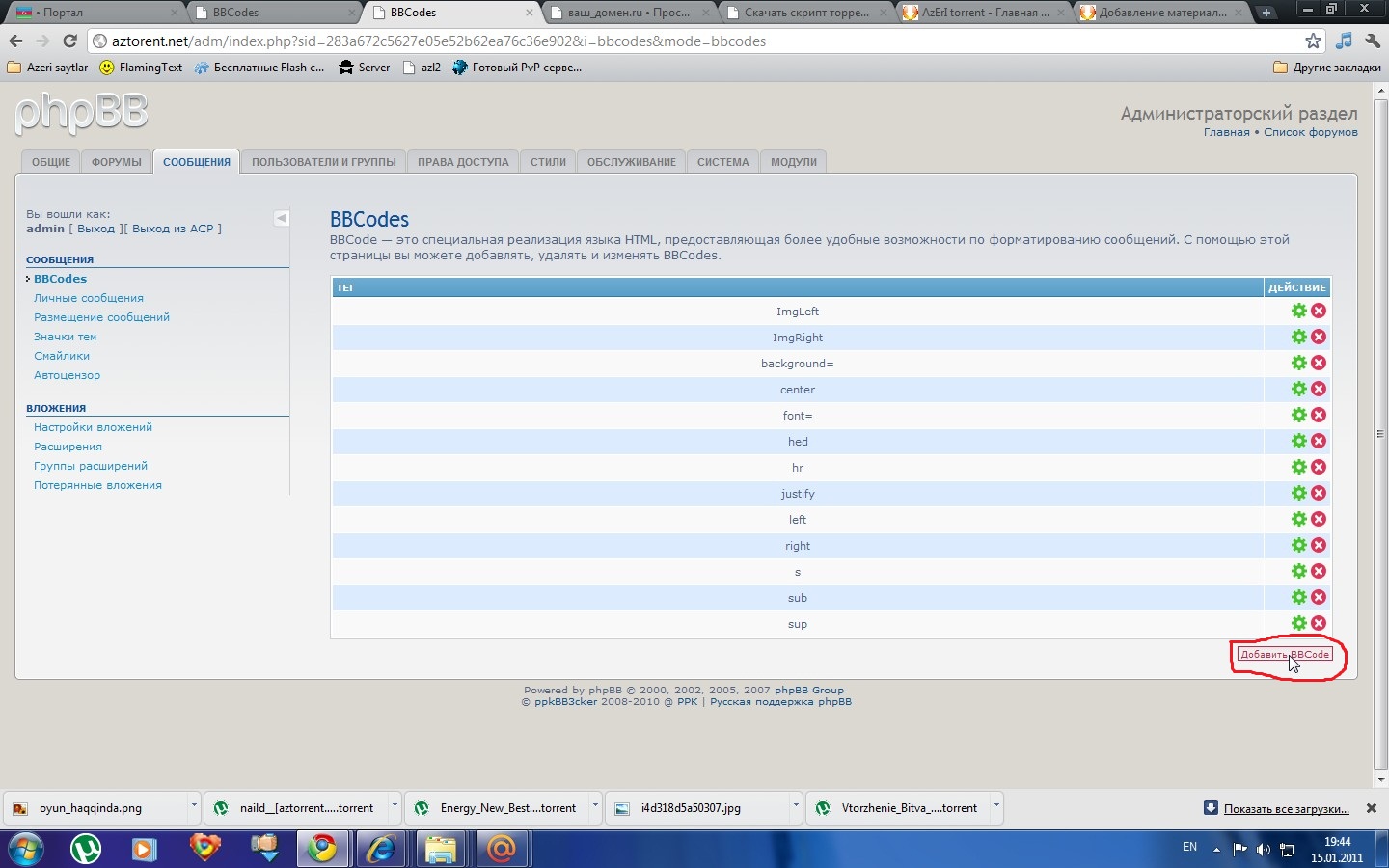This screenshot has height=868, width=1389.
Task: Delete the background= BBCode
Action: [x=1319, y=363]
